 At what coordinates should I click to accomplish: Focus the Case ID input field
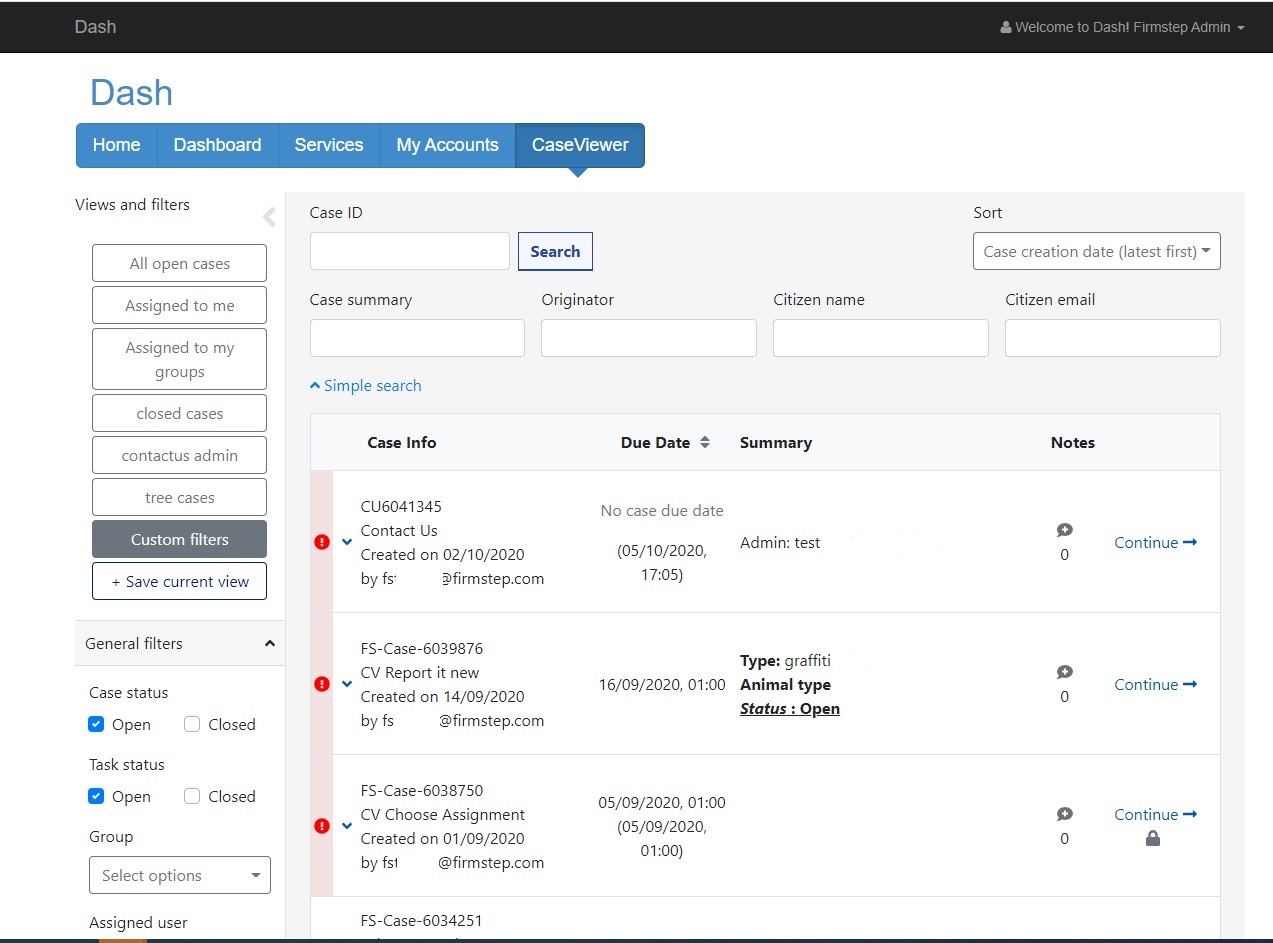click(x=410, y=251)
